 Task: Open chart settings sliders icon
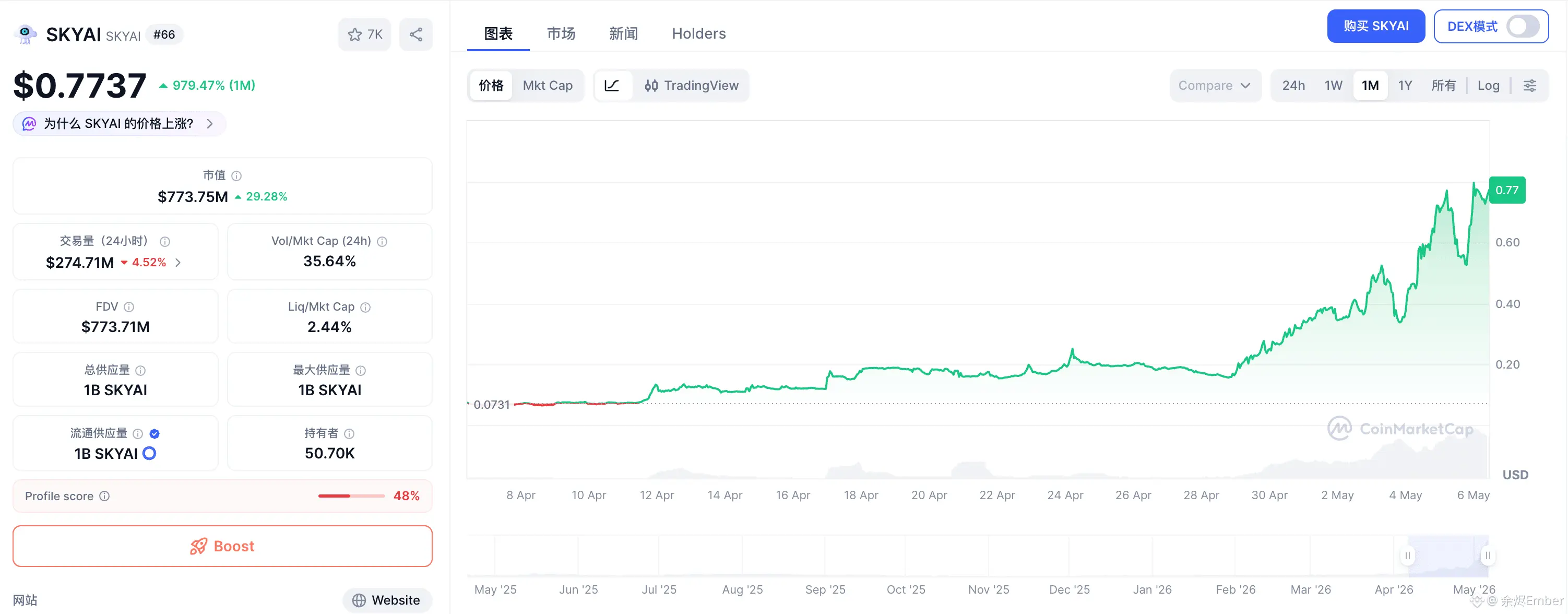click(1530, 85)
